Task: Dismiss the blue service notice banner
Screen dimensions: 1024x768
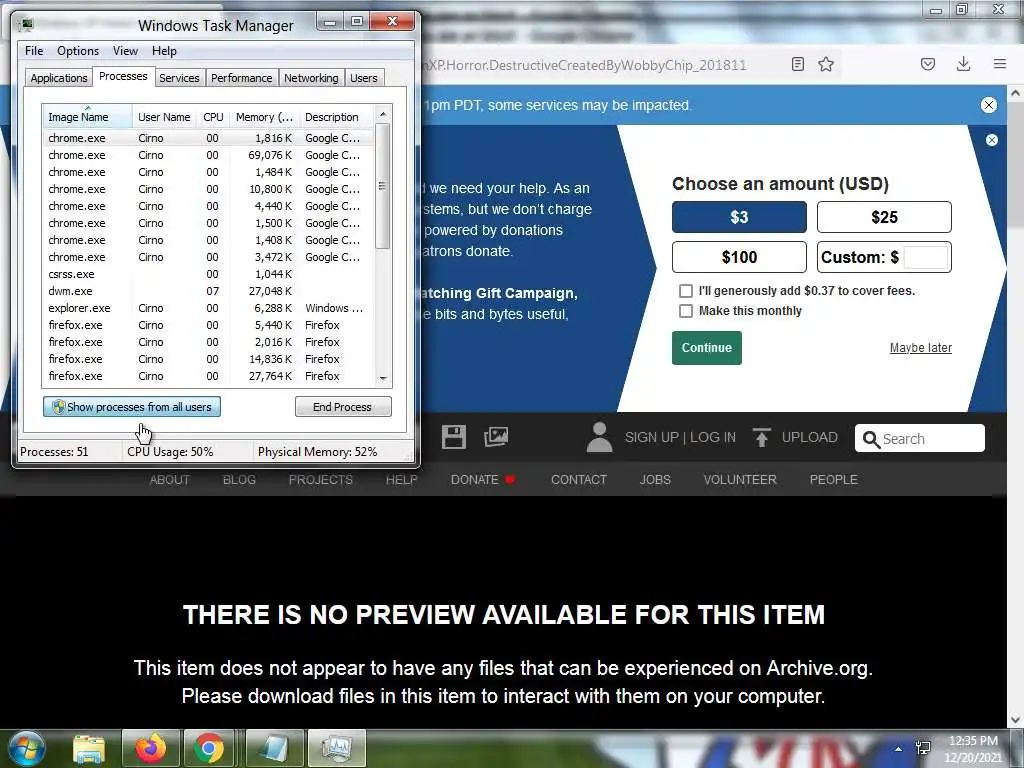Action: click(989, 105)
